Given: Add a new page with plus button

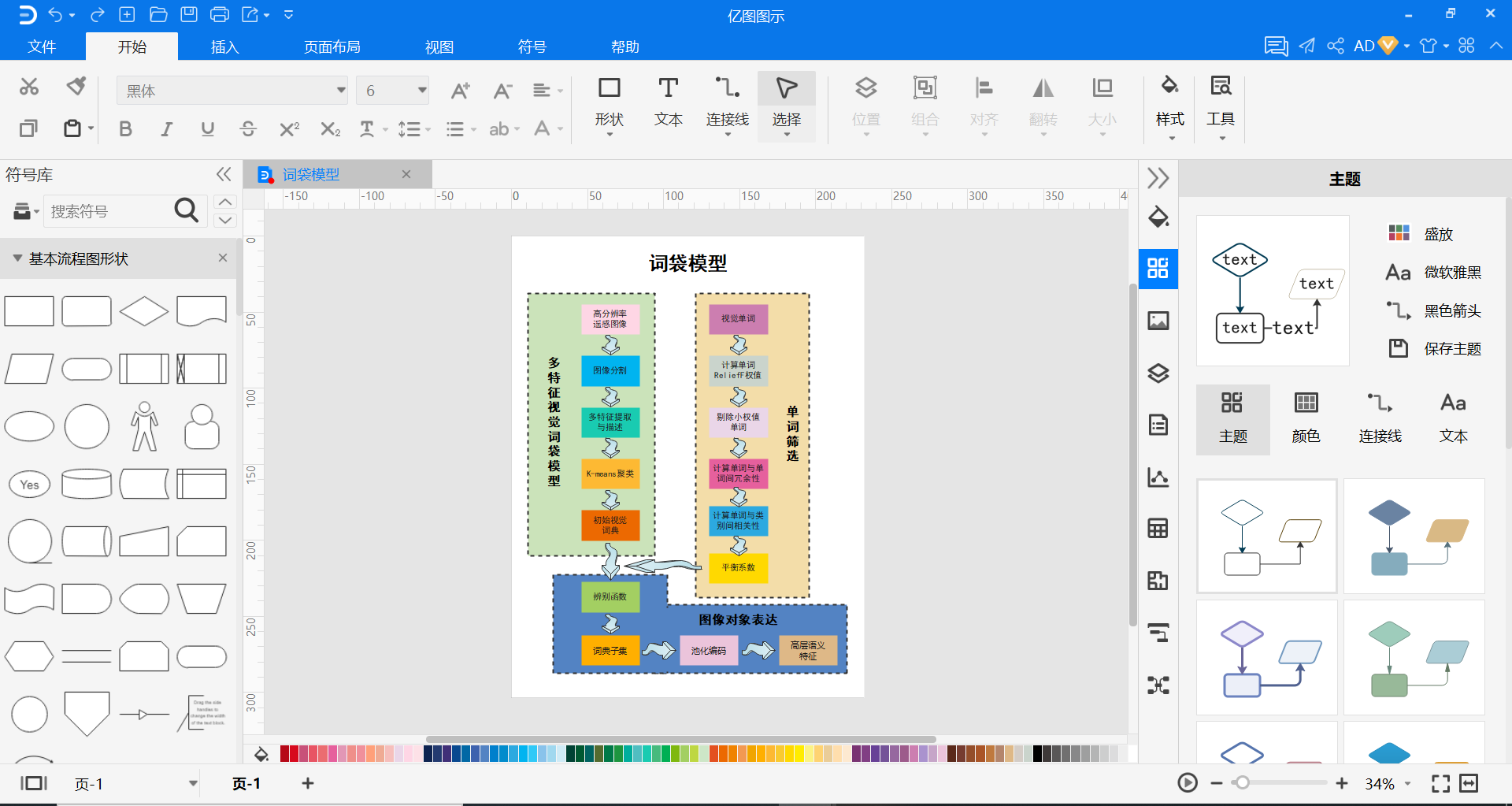Looking at the screenshot, I should [x=308, y=783].
